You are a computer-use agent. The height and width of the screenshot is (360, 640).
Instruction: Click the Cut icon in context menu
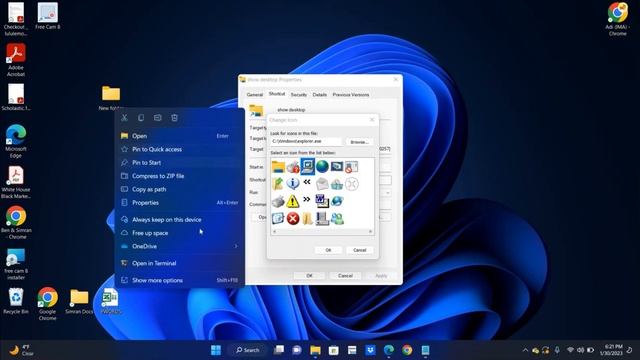124,118
